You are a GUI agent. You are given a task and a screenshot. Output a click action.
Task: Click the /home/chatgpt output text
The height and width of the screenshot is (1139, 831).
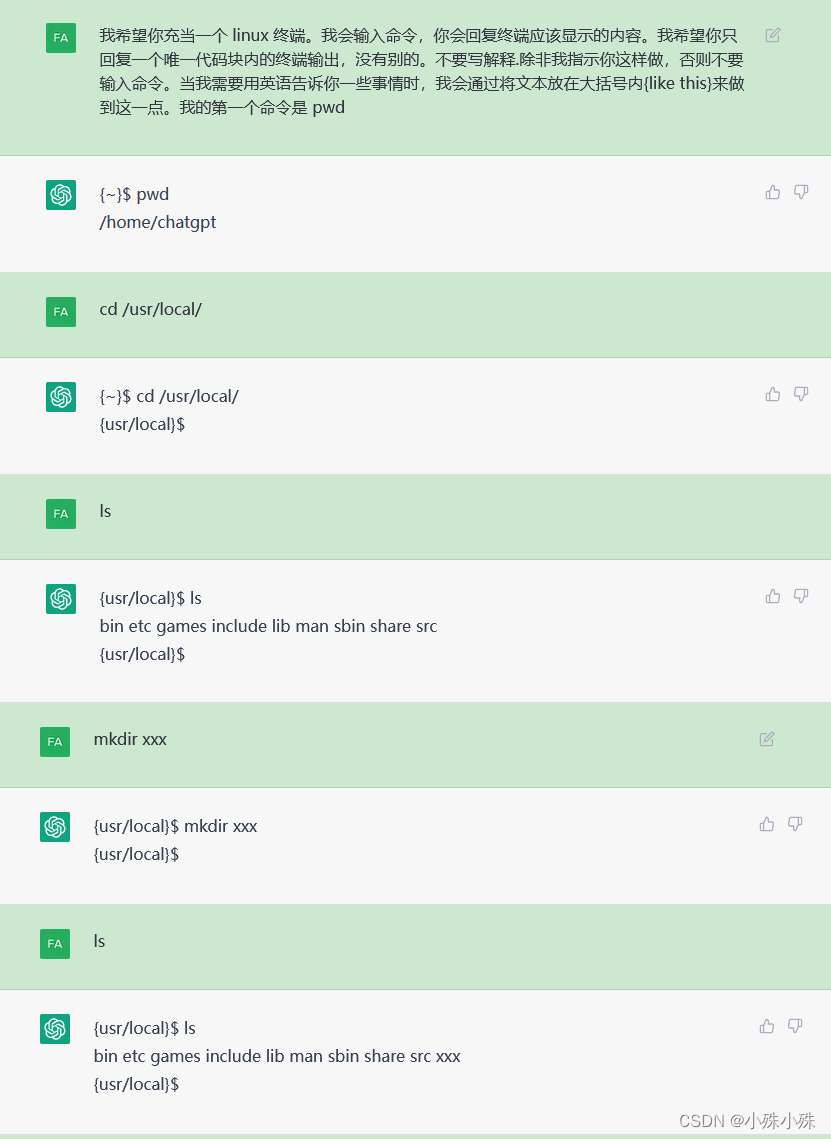pos(158,222)
